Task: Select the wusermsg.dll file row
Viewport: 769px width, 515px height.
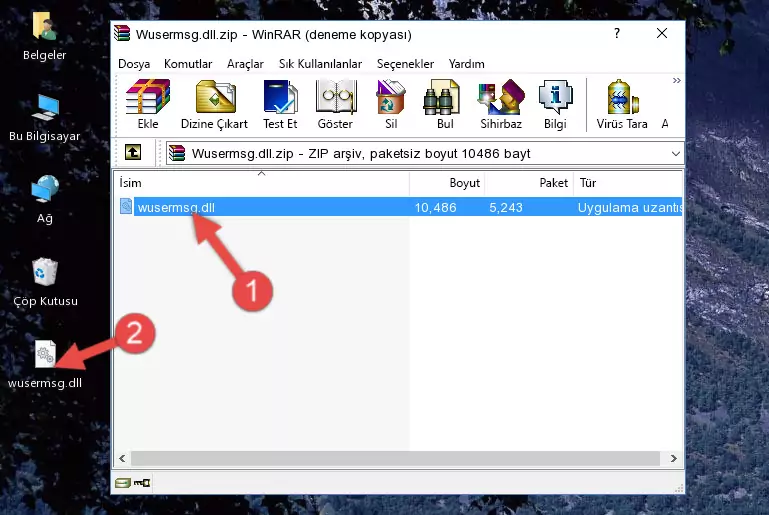Action: pyautogui.click(x=399, y=207)
